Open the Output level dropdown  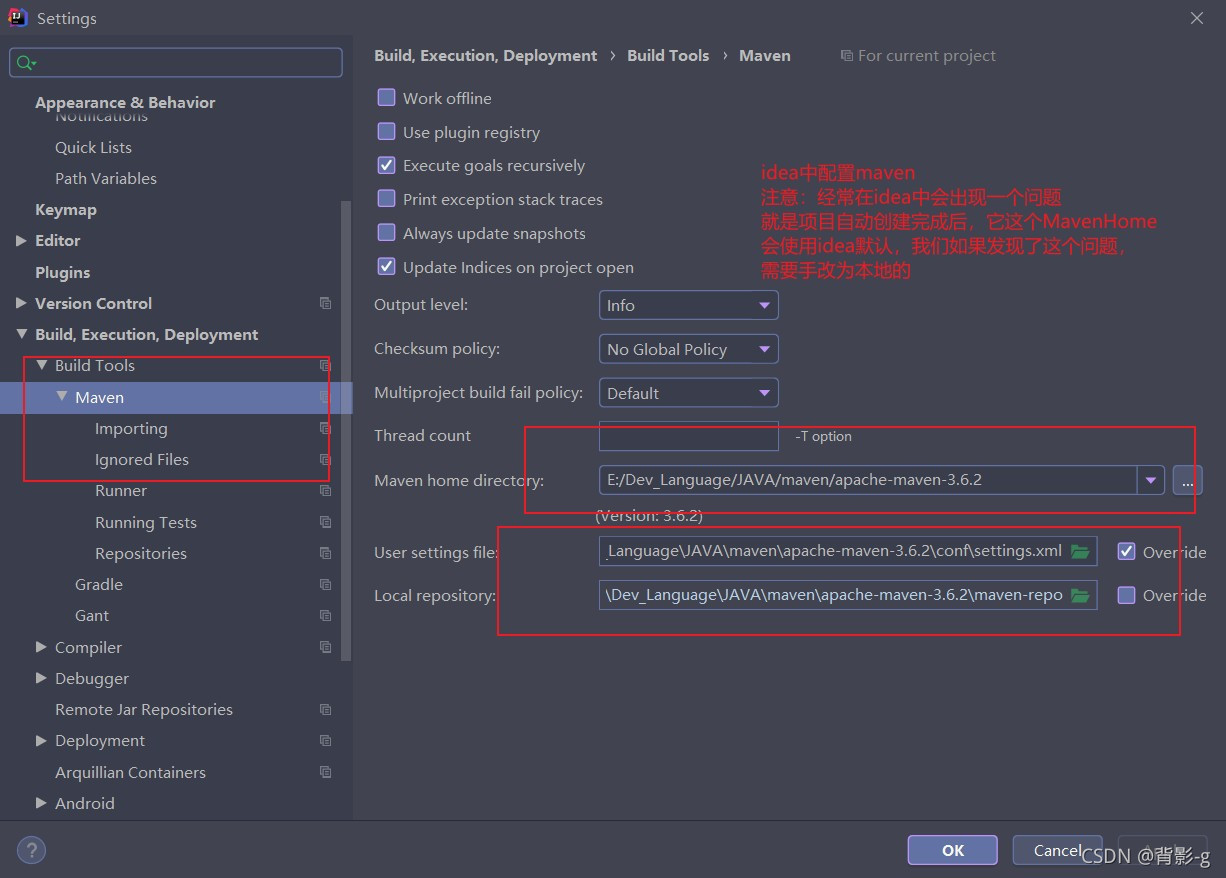click(x=688, y=305)
